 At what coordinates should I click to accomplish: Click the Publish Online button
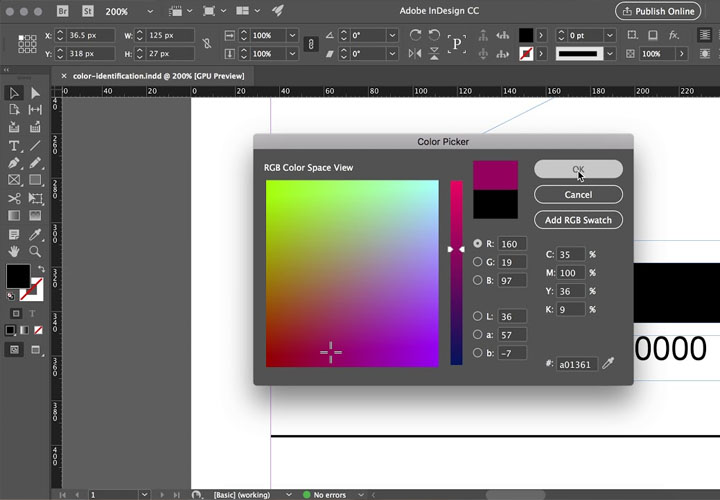658,11
